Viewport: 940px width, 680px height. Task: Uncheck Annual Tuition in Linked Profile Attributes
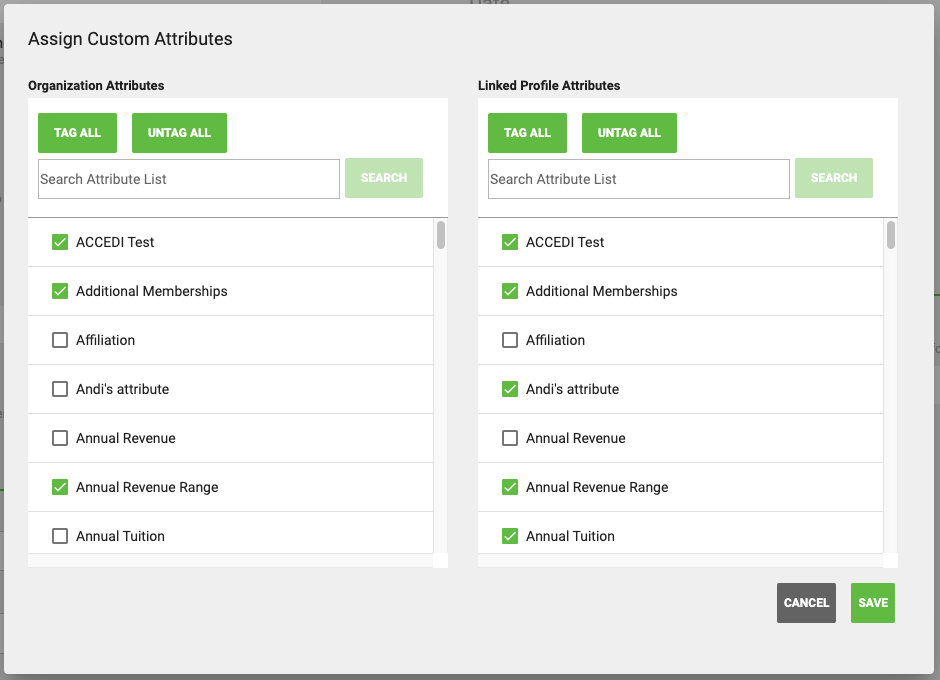(x=510, y=536)
